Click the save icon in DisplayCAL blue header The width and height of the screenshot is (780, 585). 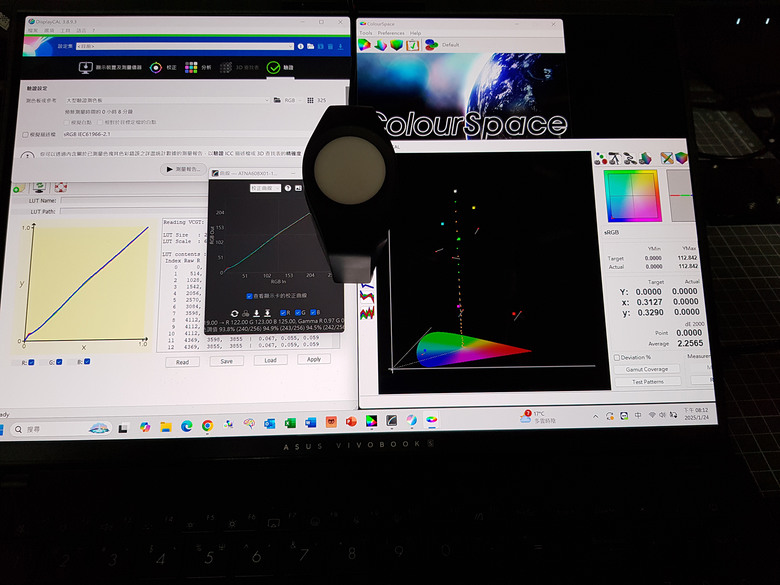[x=320, y=46]
